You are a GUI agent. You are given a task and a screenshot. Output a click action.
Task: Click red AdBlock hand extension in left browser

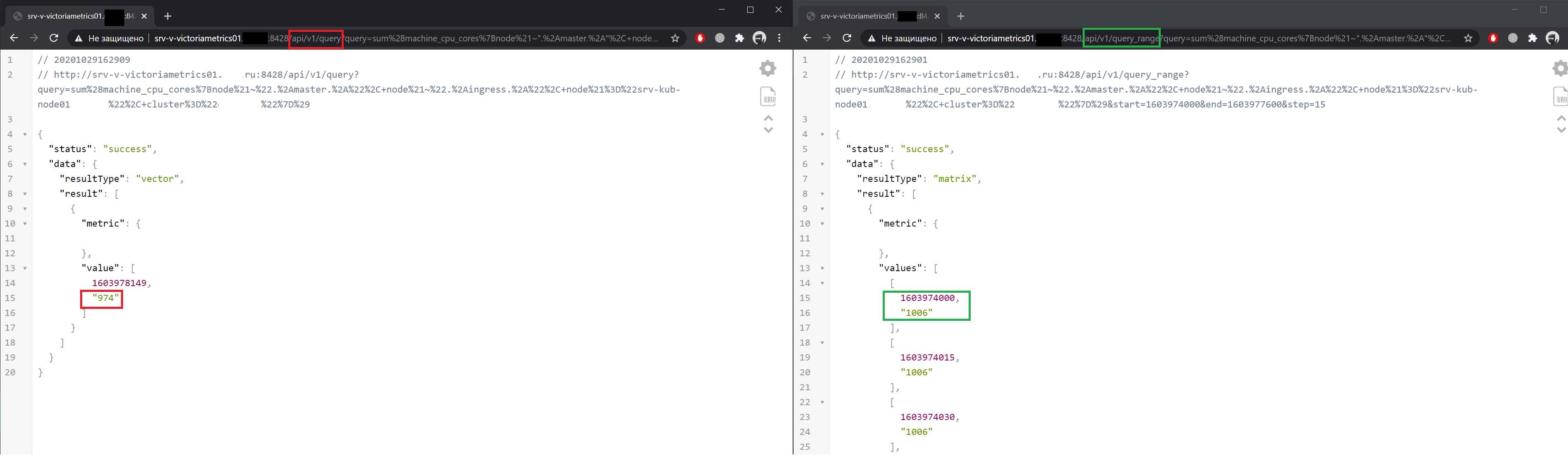700,38
